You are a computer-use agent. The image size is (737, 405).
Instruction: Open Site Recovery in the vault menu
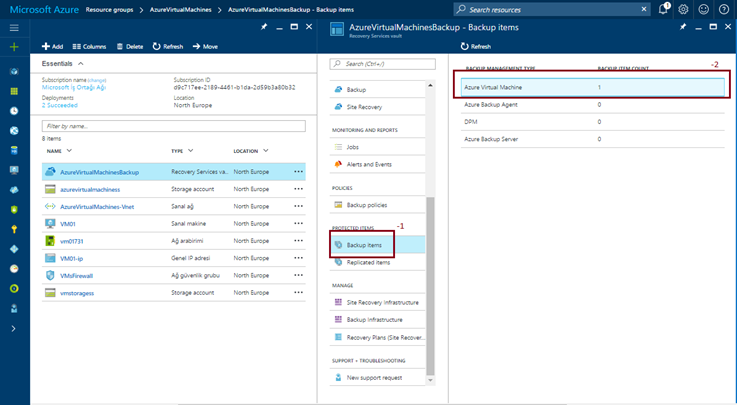point(377,107)
